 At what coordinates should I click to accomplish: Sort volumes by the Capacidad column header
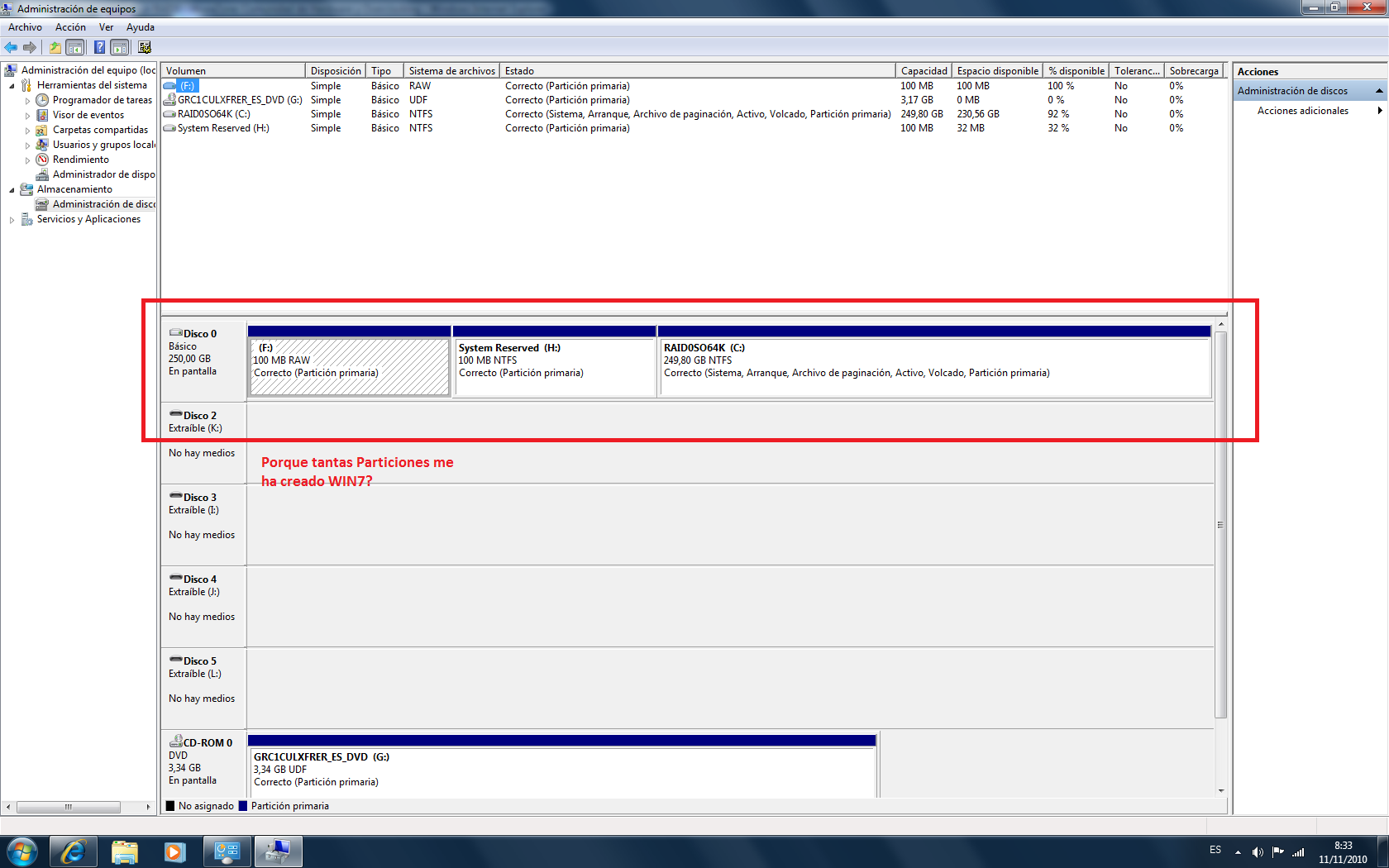(x=923, y=71)
